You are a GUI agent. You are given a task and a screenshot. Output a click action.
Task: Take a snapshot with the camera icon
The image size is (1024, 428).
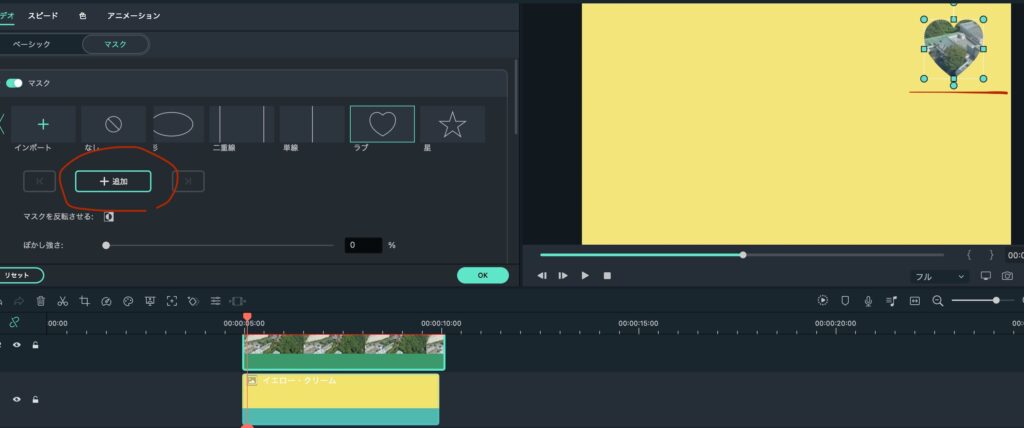click(1007, 276)
